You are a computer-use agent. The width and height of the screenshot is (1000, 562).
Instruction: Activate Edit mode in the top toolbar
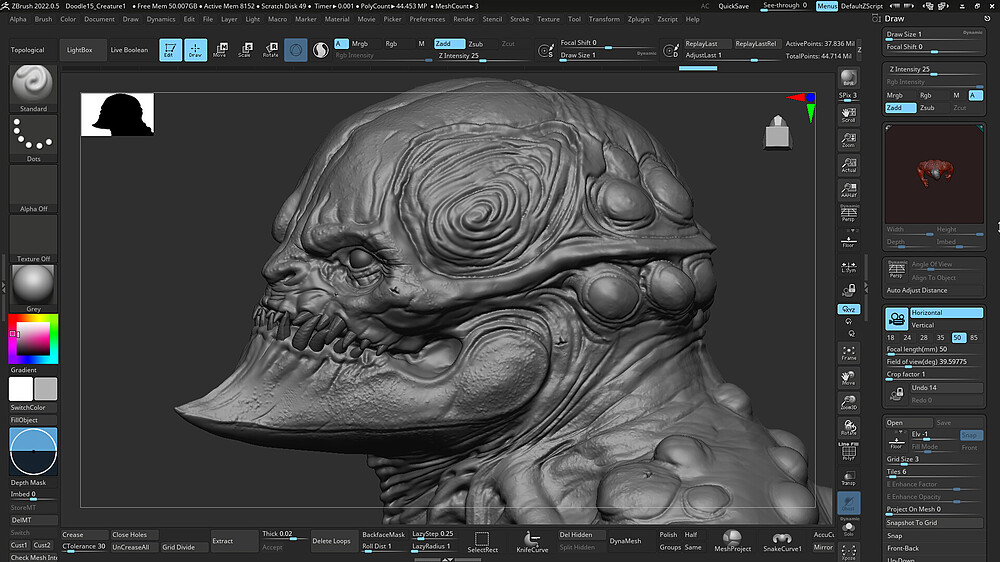pyautogui.click(x=170, y=50)
